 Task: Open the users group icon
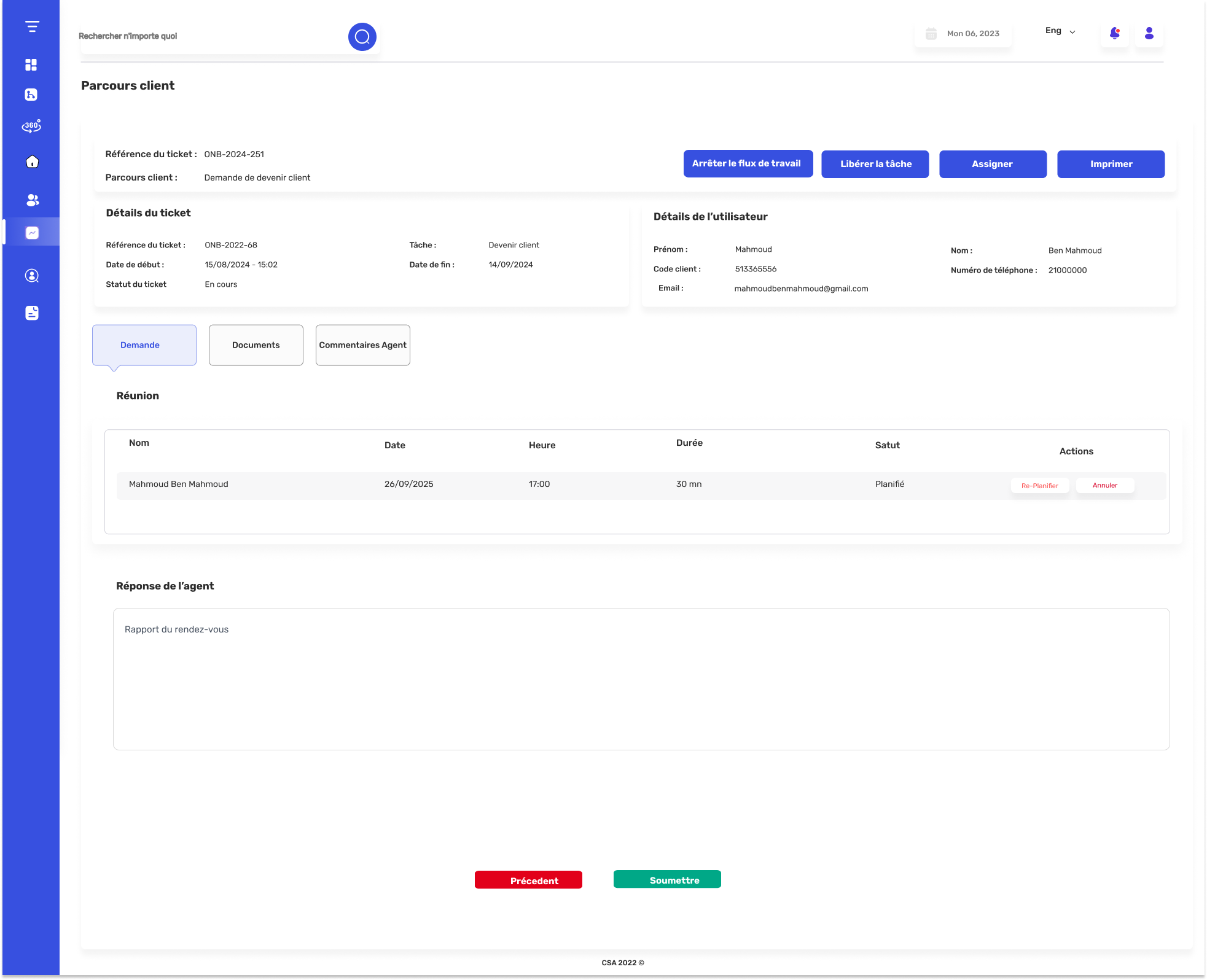[x=33, y=200]
